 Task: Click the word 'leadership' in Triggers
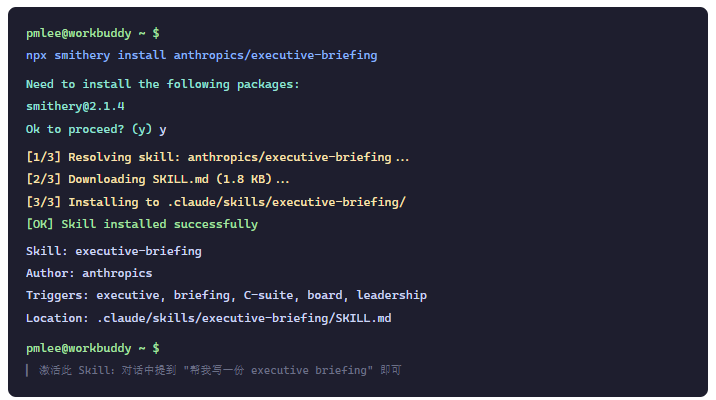392,295
